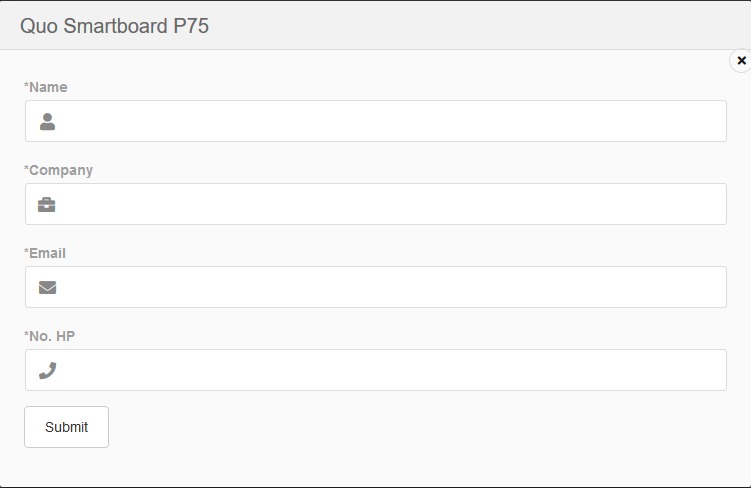Click the phone icon in No. HP field

point(47,371)
